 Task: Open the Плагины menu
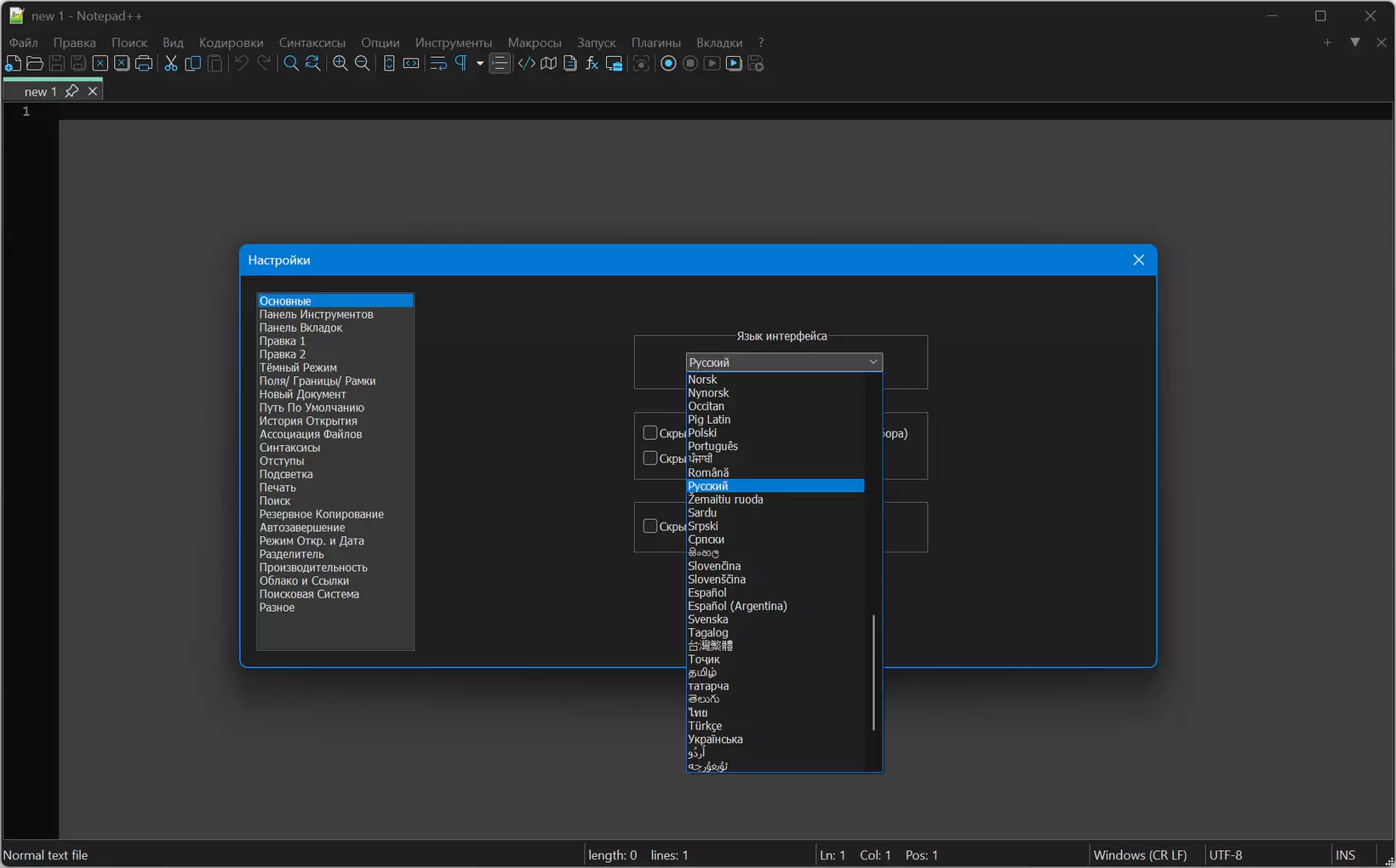pos(655,43)
